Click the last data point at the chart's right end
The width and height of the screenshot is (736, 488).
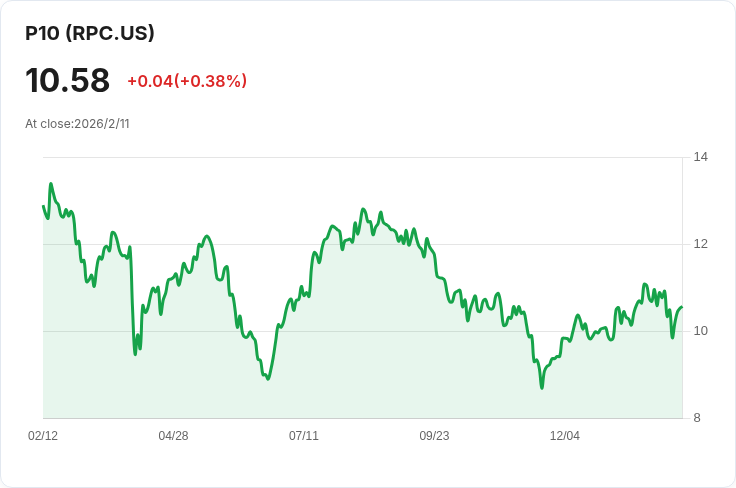coord(682,307)
